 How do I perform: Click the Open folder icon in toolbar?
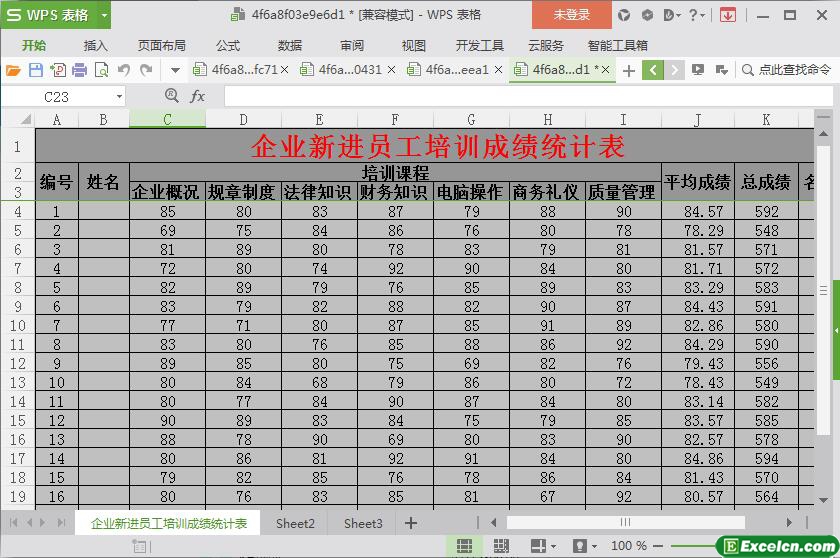(13, 70)
